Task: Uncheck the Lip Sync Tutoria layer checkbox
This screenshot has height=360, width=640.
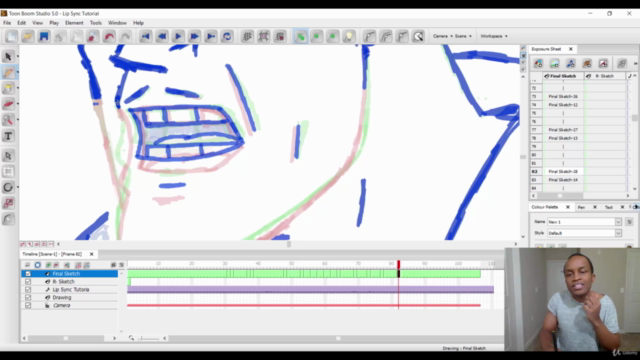Action: [28, 289]
